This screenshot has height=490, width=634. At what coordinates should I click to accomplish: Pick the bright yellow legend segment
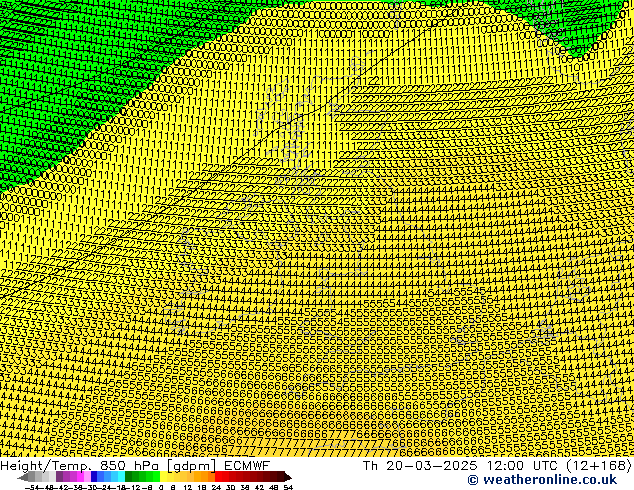click(x=163, y=477)
